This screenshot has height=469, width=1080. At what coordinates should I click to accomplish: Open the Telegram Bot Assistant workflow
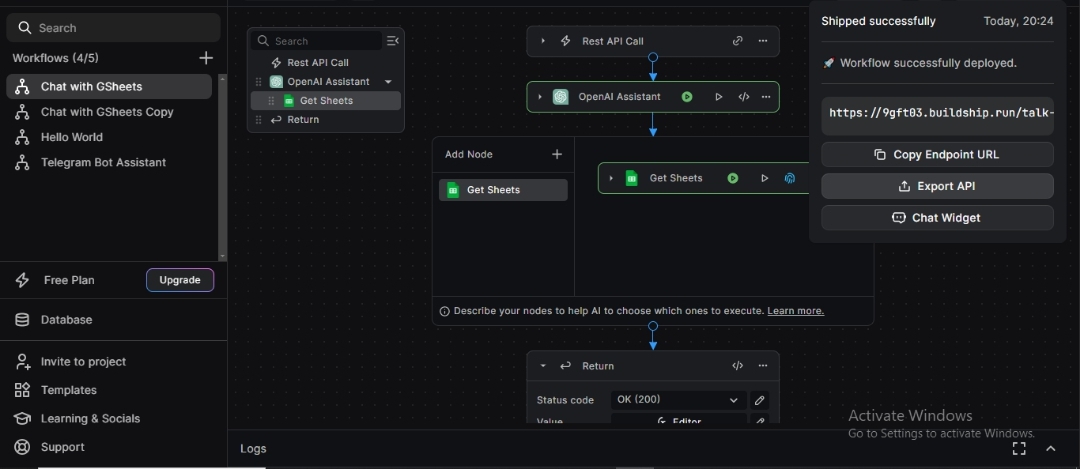[103, 162]
